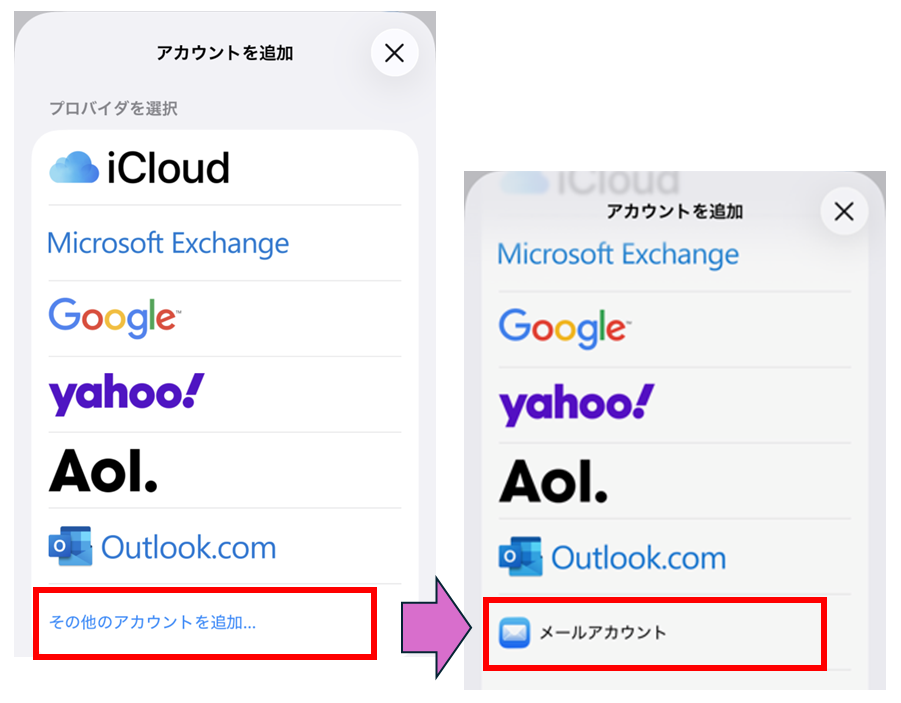The width and height of the screenshot is (901, 703).
Task: Select the Google logo in the left panel
Action: click(x=114, y=317)
